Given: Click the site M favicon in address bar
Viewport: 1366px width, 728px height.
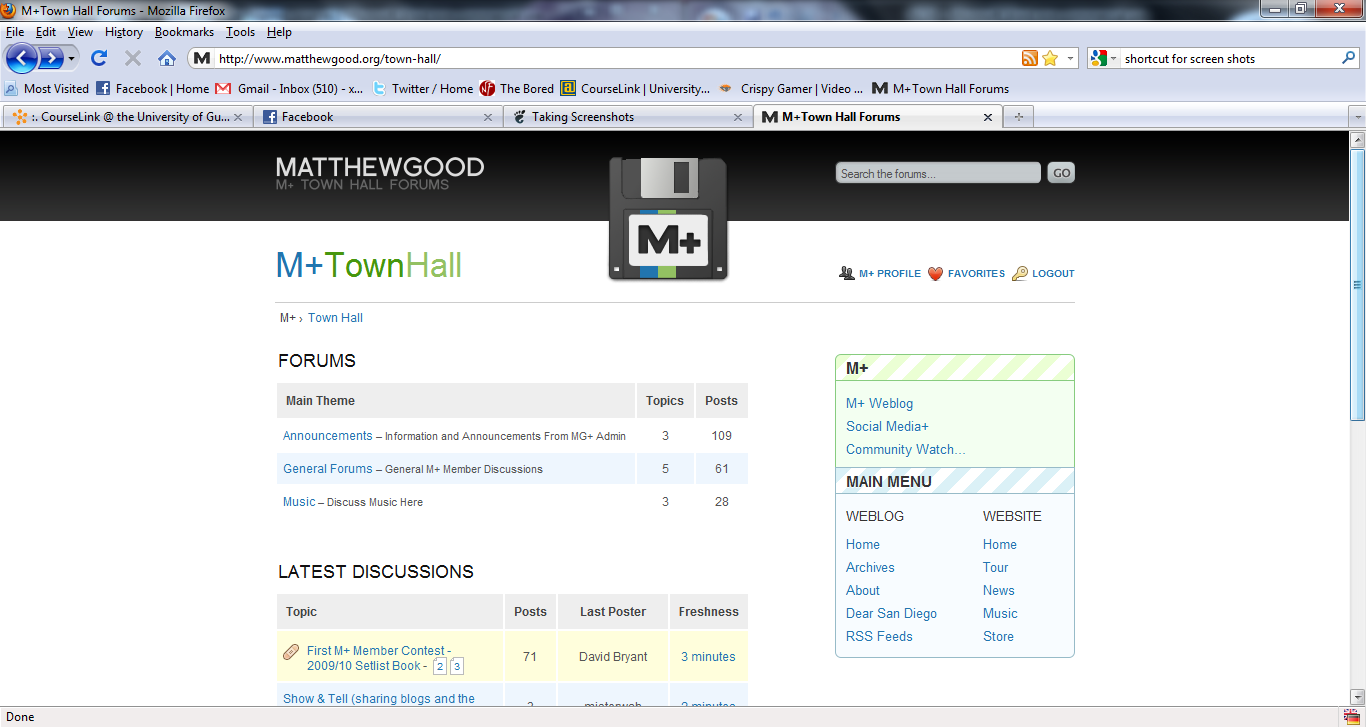Looking at the screenshot, I should [202, 58].
